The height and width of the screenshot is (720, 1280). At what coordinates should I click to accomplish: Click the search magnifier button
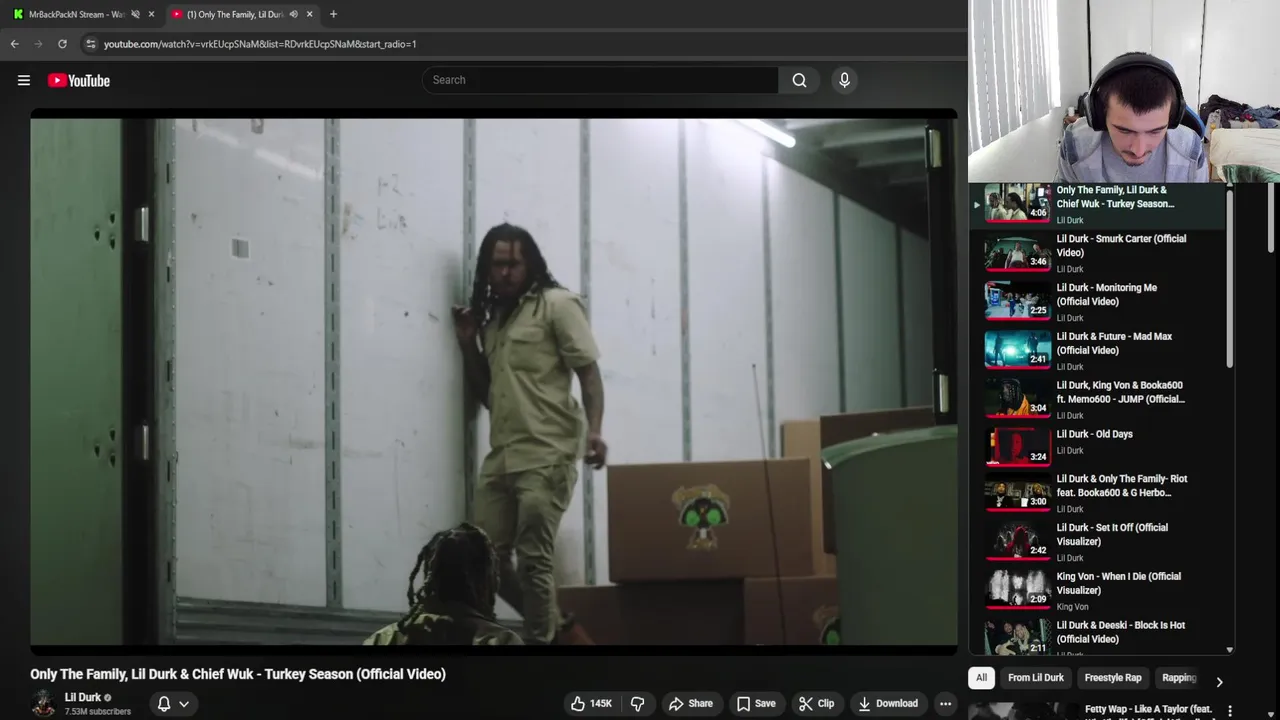(x=799, y=80)
